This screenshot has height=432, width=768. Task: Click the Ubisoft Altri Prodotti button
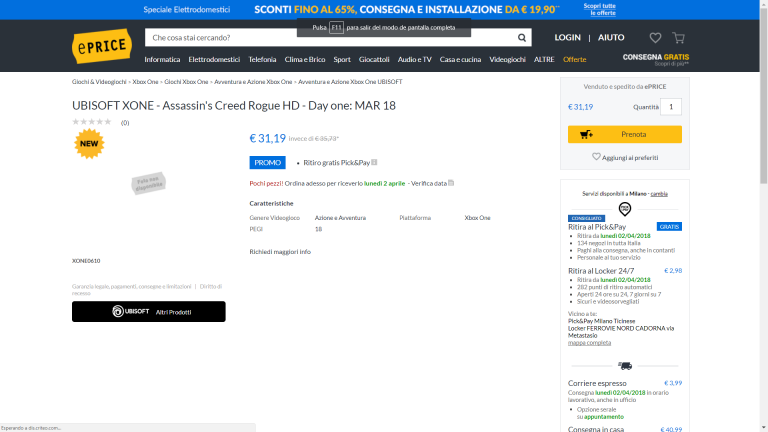coord(149,312)
